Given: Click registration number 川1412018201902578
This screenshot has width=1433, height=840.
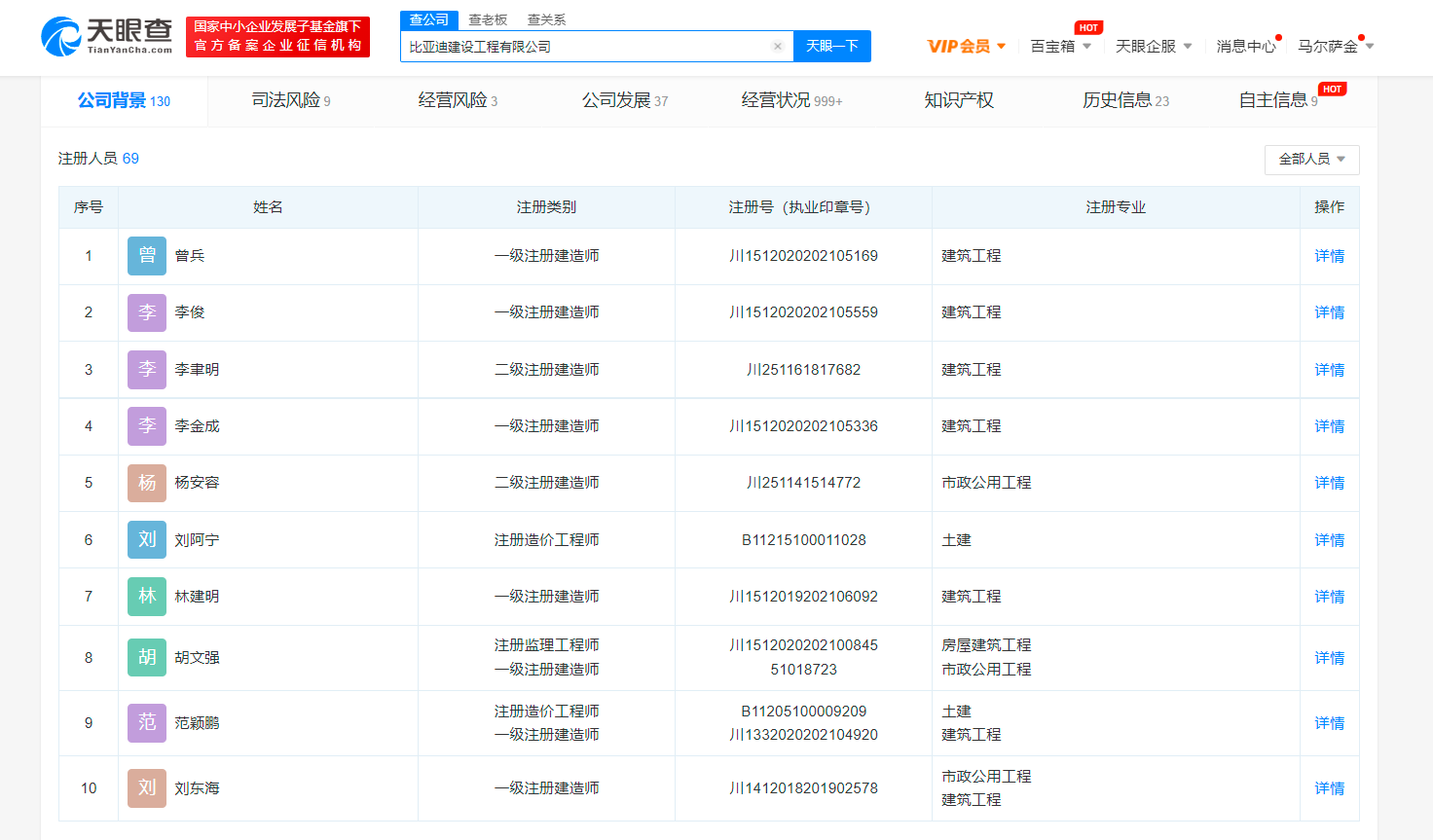Looking at the screenshot, I should 803,788.
